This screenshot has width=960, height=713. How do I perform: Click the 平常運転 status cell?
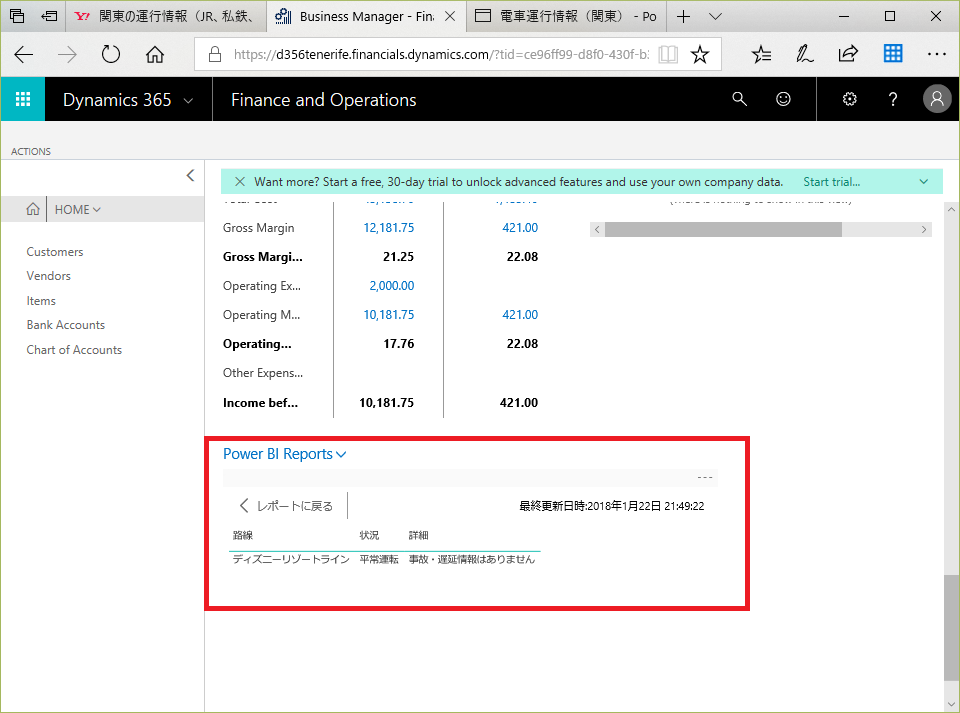click(x=379, y=559)
